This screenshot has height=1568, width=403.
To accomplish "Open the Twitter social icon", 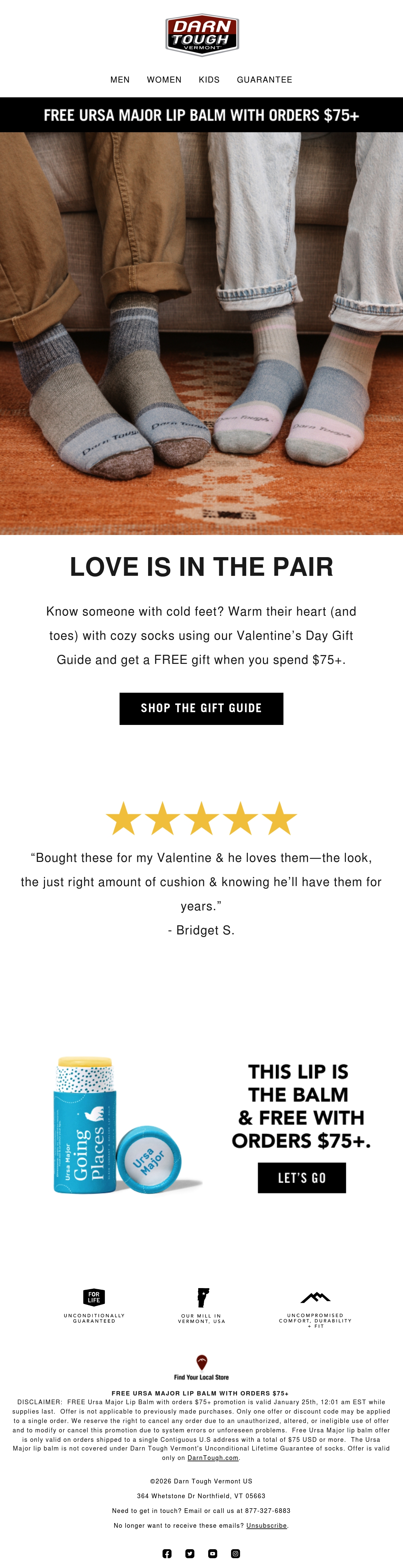I will pyautogui.click(x=190, y=1553).
